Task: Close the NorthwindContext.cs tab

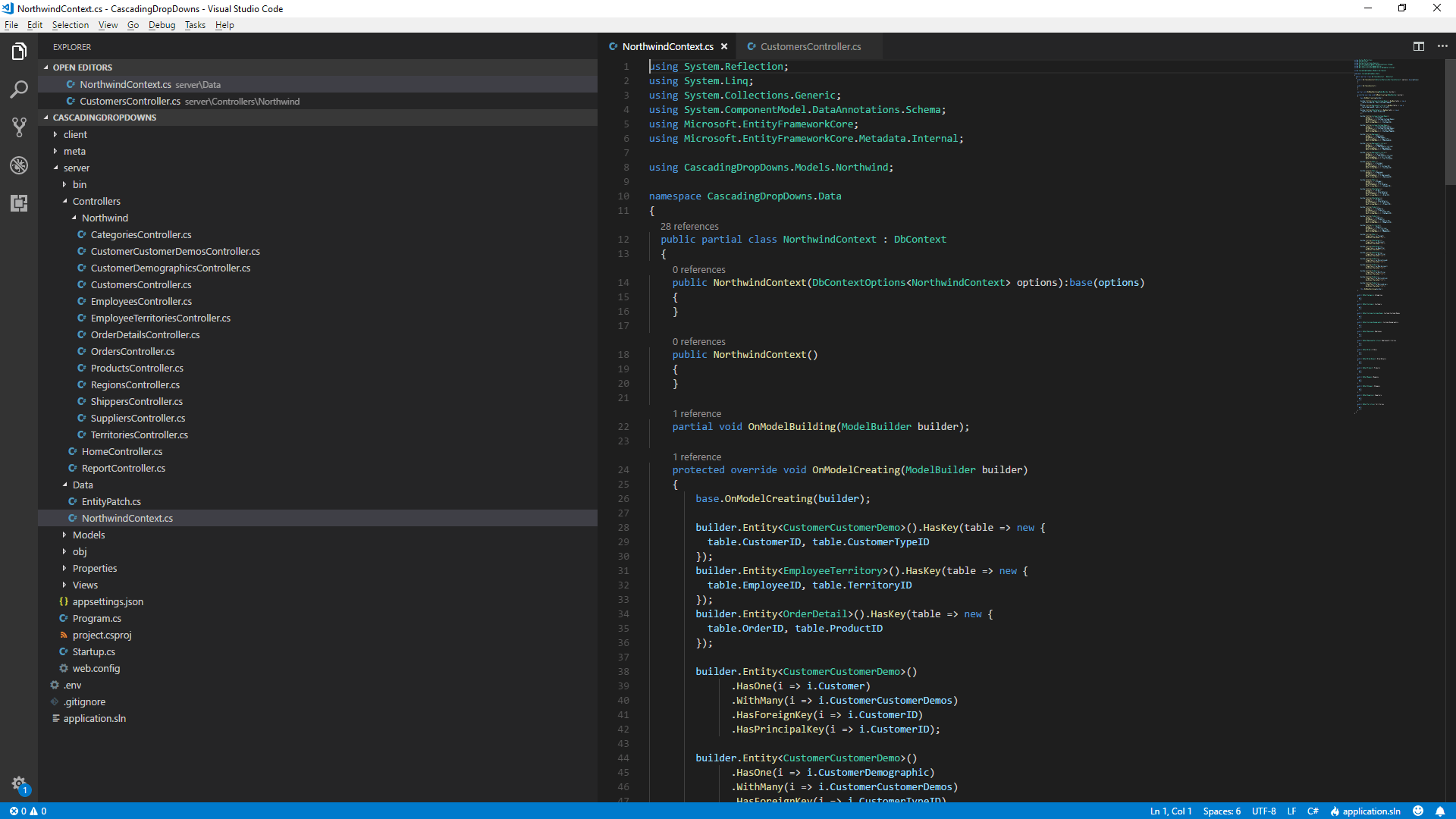Action: (x=724, y=46)
